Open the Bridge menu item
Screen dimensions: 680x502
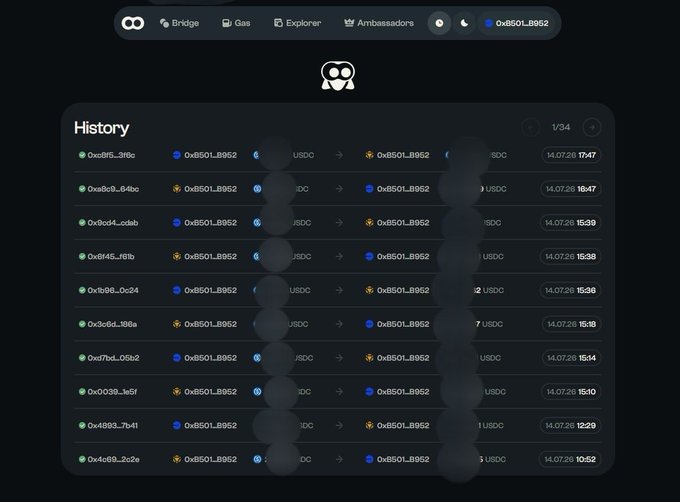(x=179, y=23)
